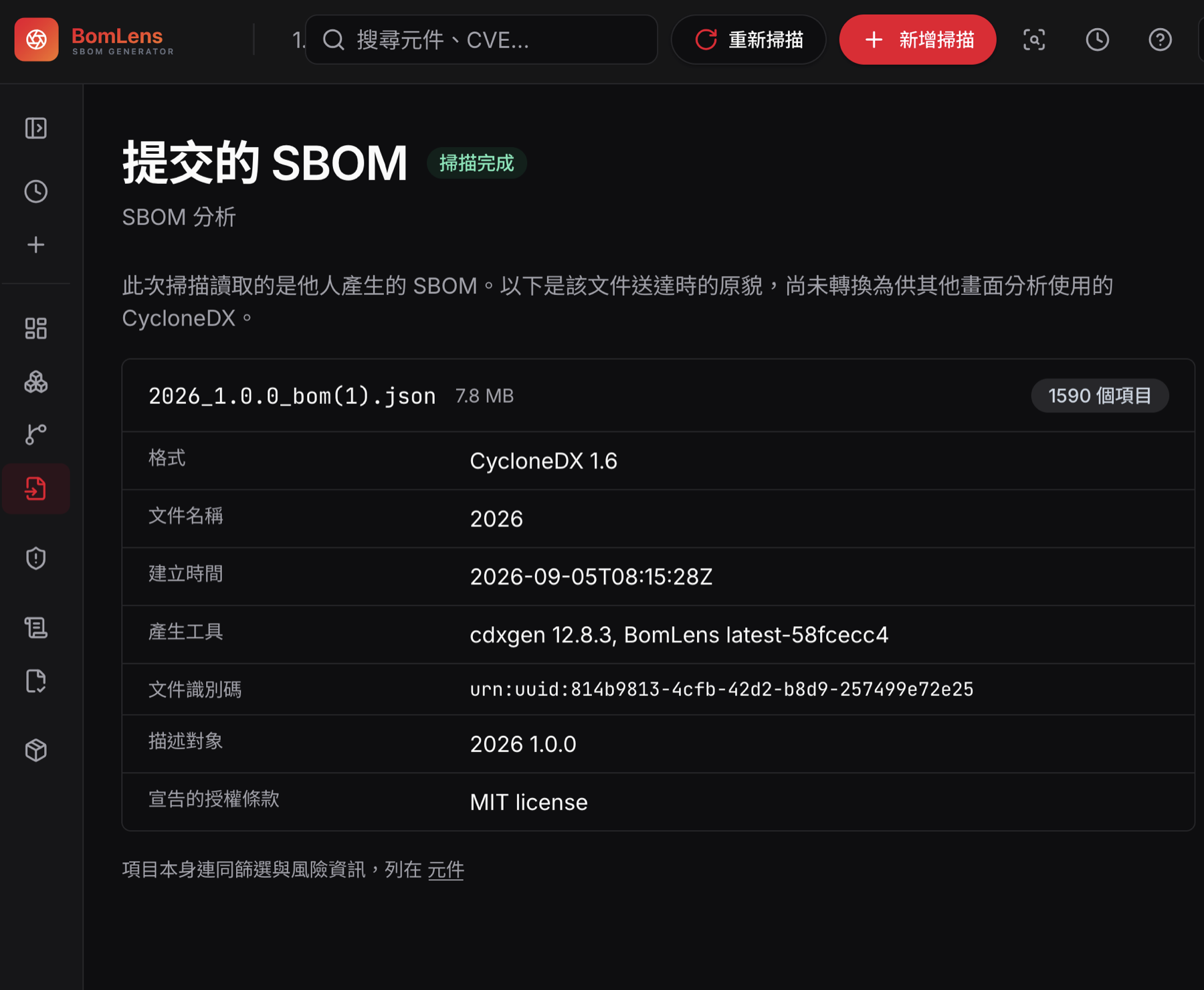The image size is (1204, 990).
Task: Click the 7.8 MB file size text
Action: [484, 396]
